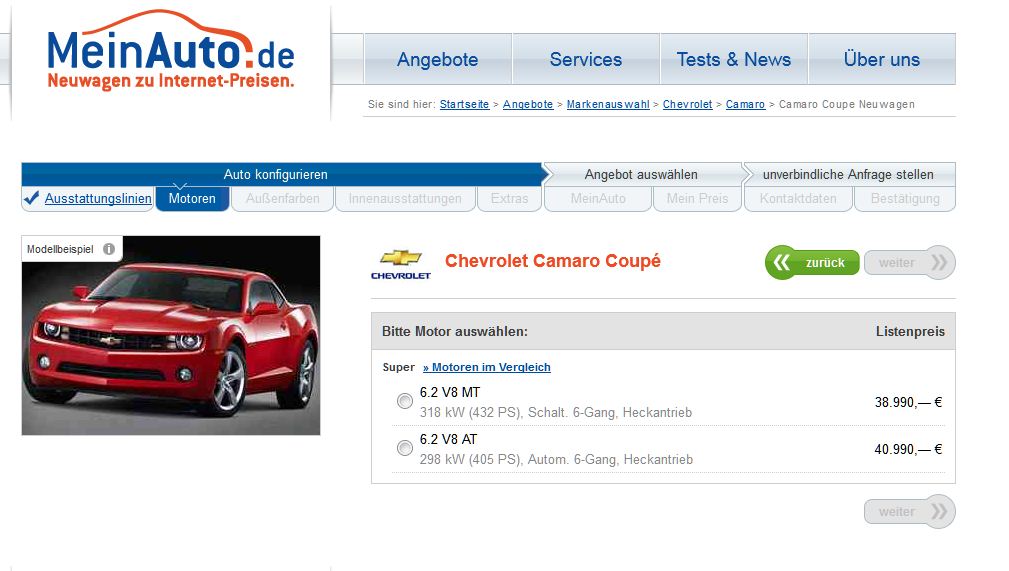Open the Tests & News menu
Image resolution: width=1009 pixels, height=571 pixels.
click(x=733, y=59)
